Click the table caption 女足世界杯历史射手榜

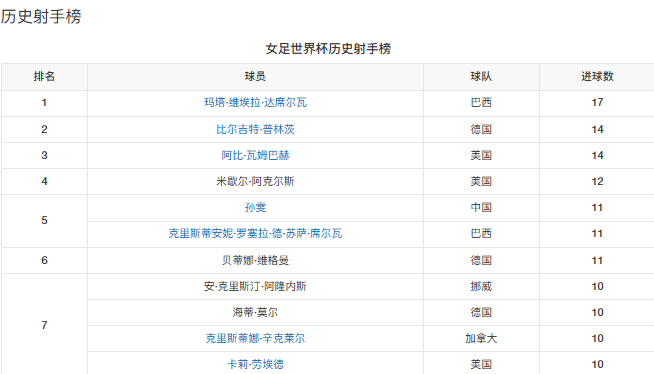pyautogui.click(x=328, y=49)
